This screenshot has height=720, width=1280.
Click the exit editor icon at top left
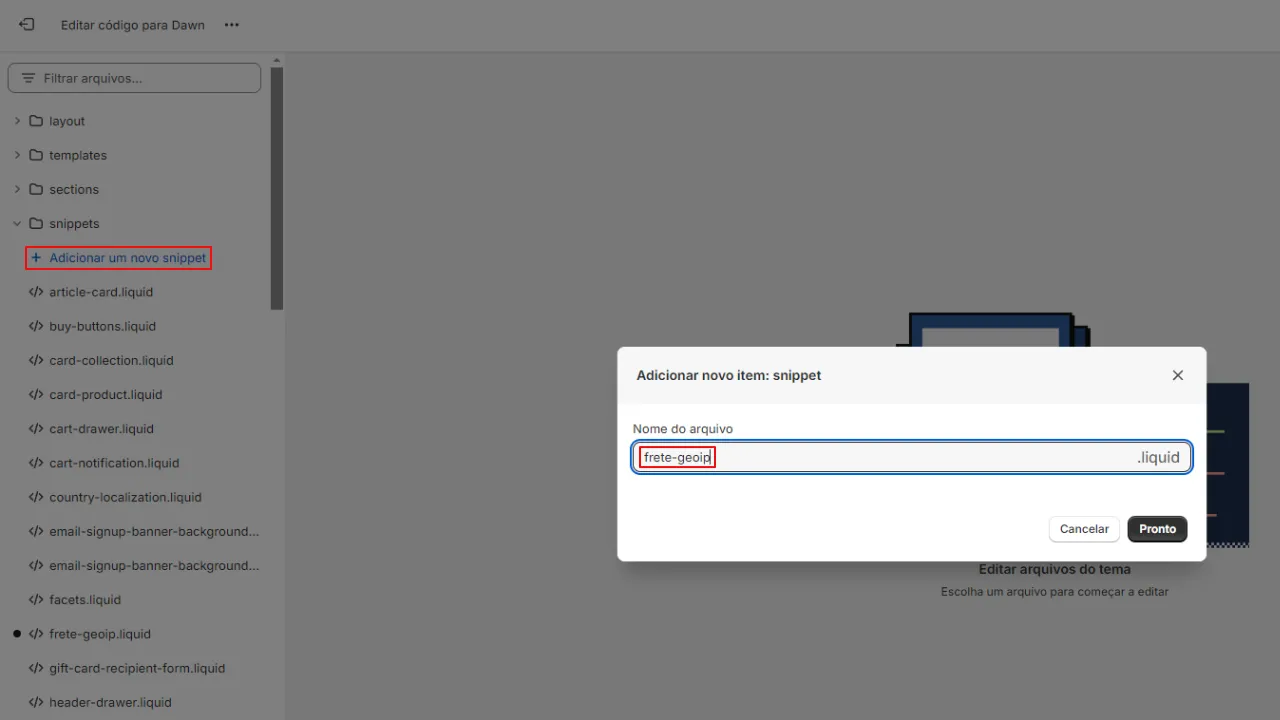[x=27, y=25]
